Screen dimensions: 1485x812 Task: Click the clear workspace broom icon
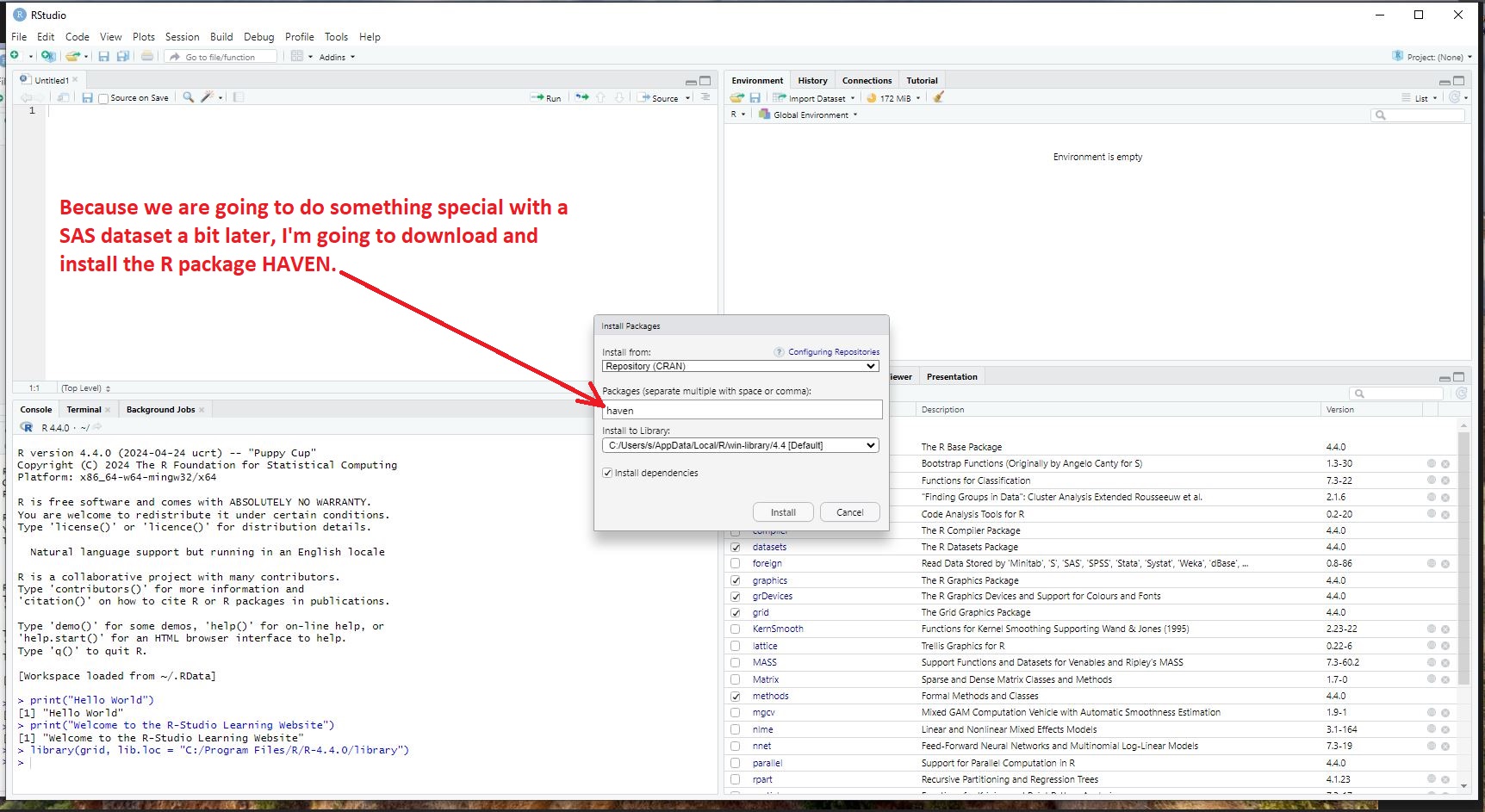click(939, 97)
